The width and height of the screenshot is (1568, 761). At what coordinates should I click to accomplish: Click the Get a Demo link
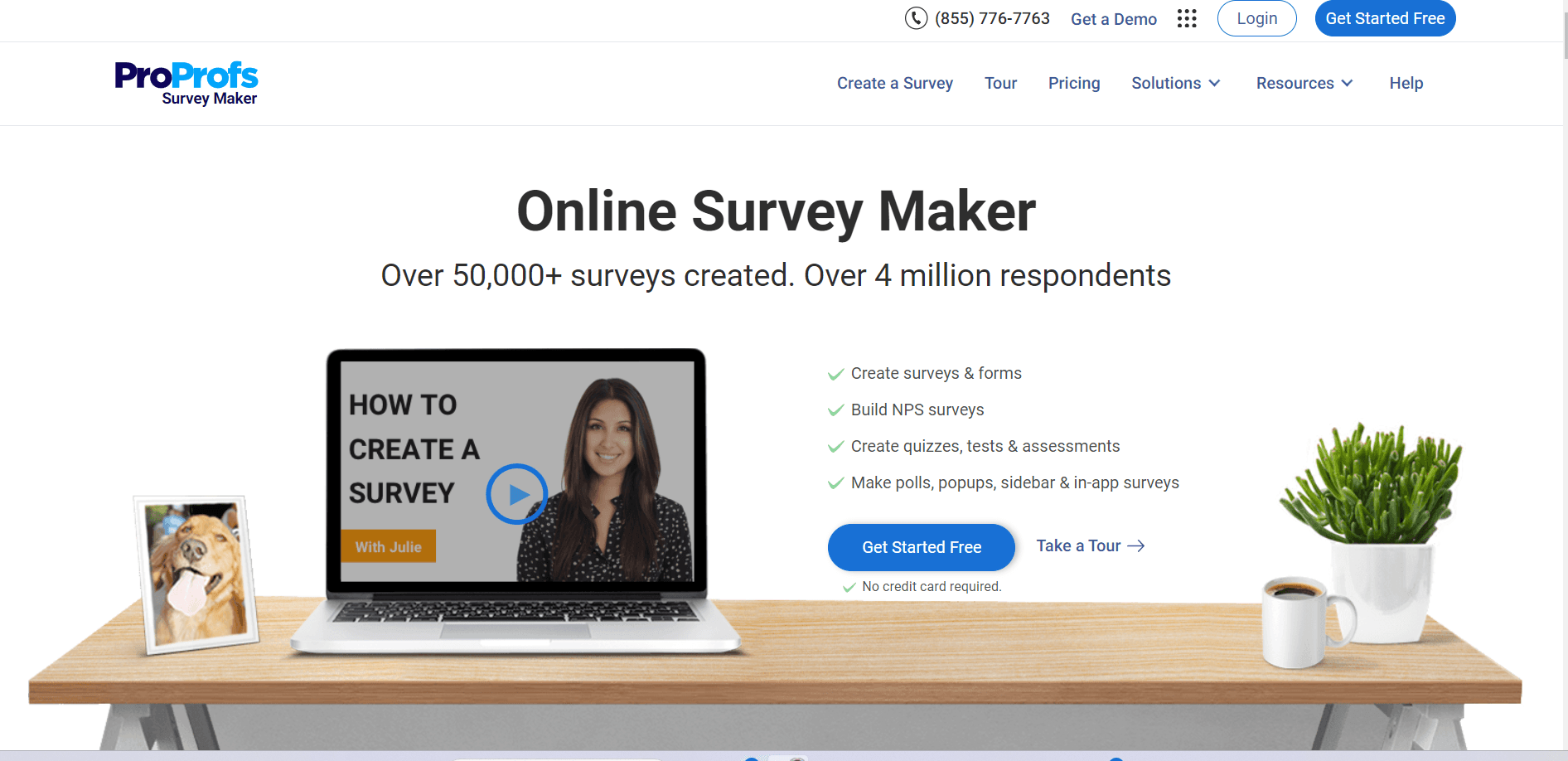tap(1114, 19)
